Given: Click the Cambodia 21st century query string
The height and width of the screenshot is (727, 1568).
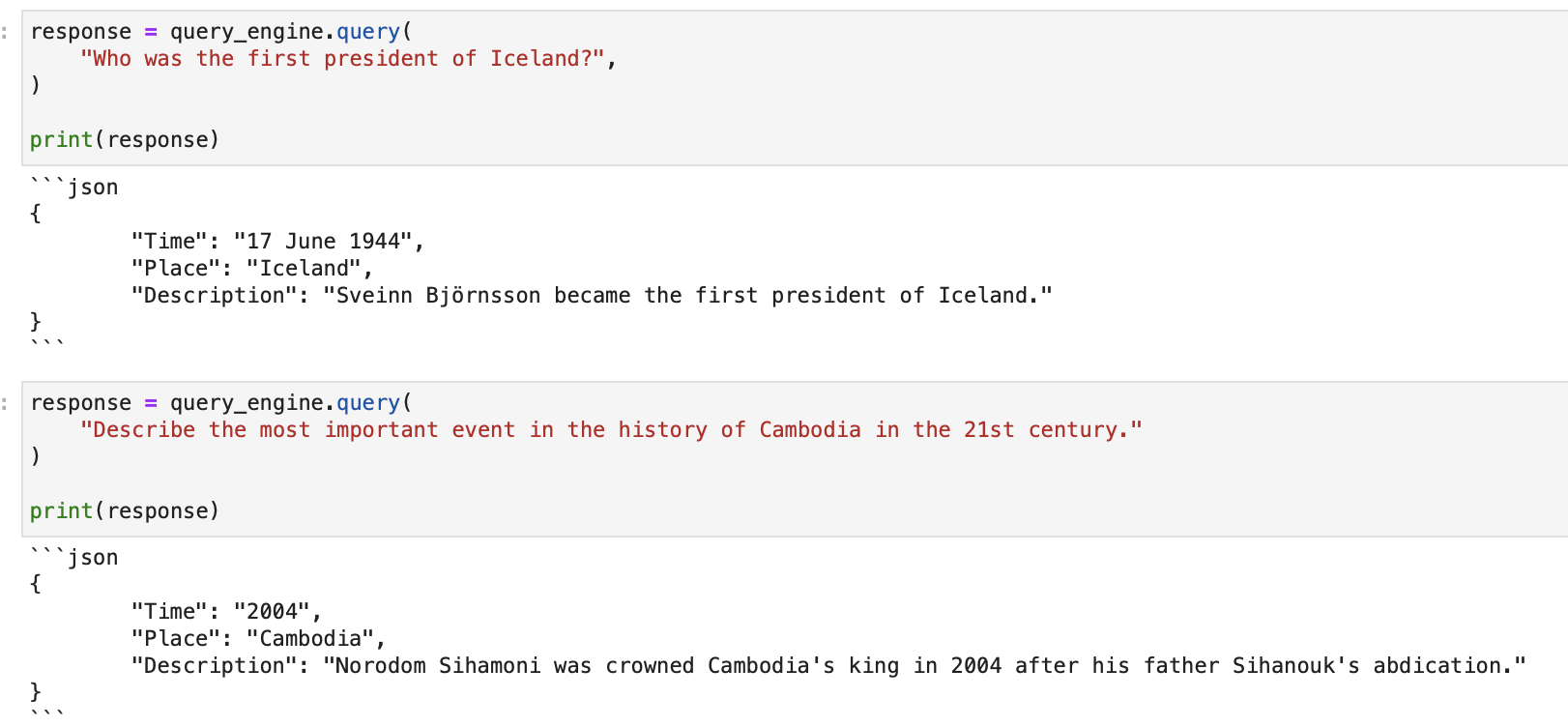Looking at the screenshot, I should coord(611,430).
